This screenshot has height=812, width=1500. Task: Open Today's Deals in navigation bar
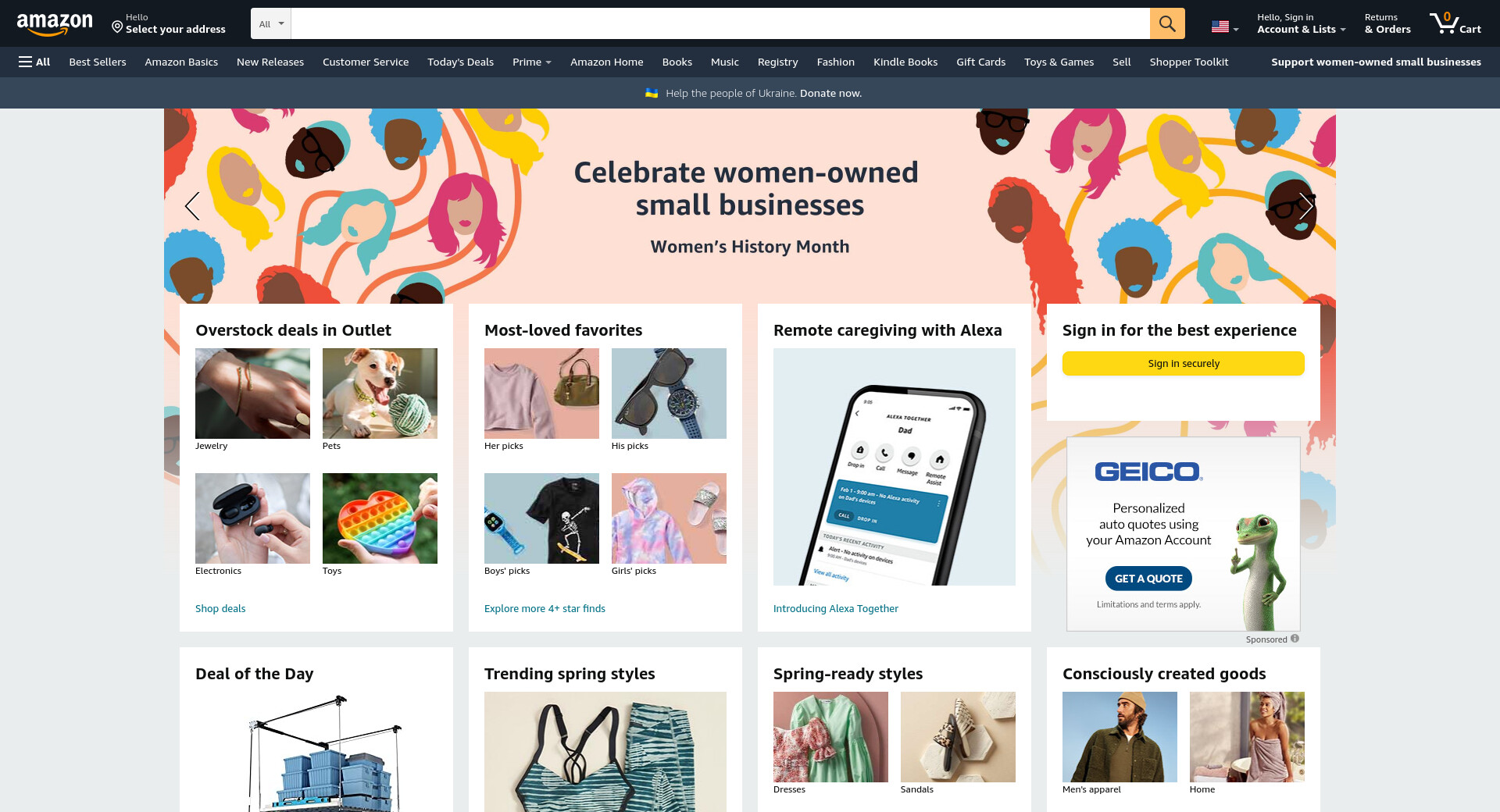(x=460, y=62)
